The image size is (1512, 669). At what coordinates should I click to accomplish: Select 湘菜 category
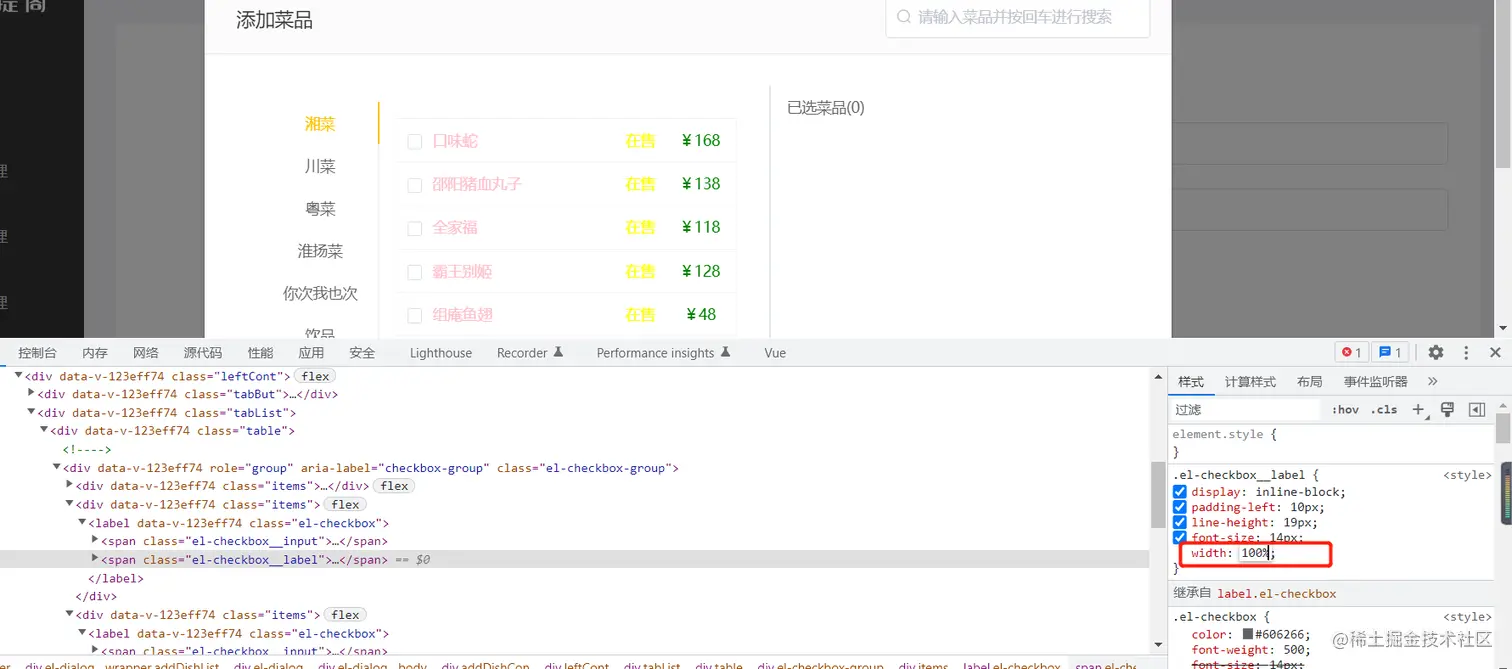click(320, 124)
